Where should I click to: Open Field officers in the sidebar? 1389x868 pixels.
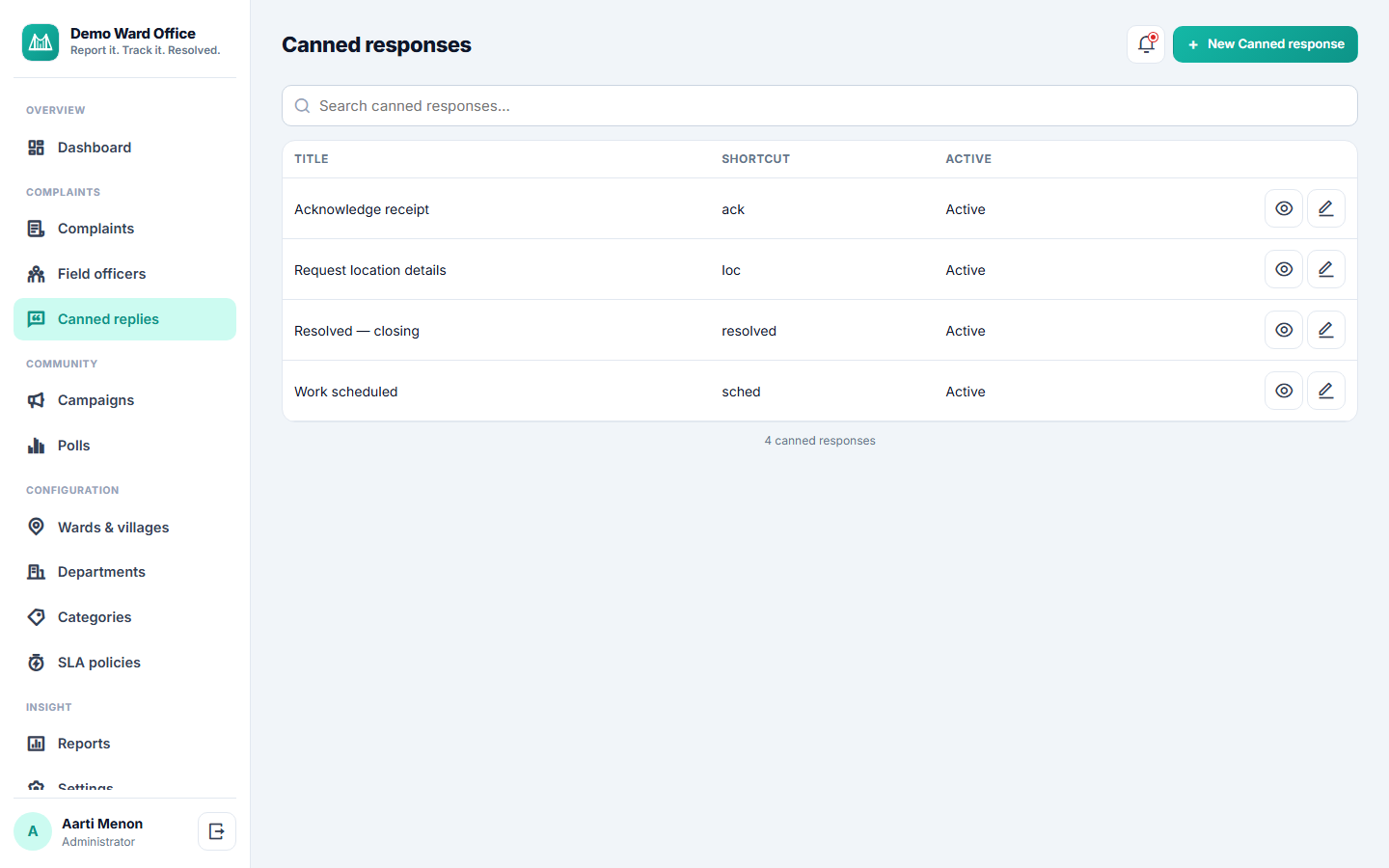[124, 274]
